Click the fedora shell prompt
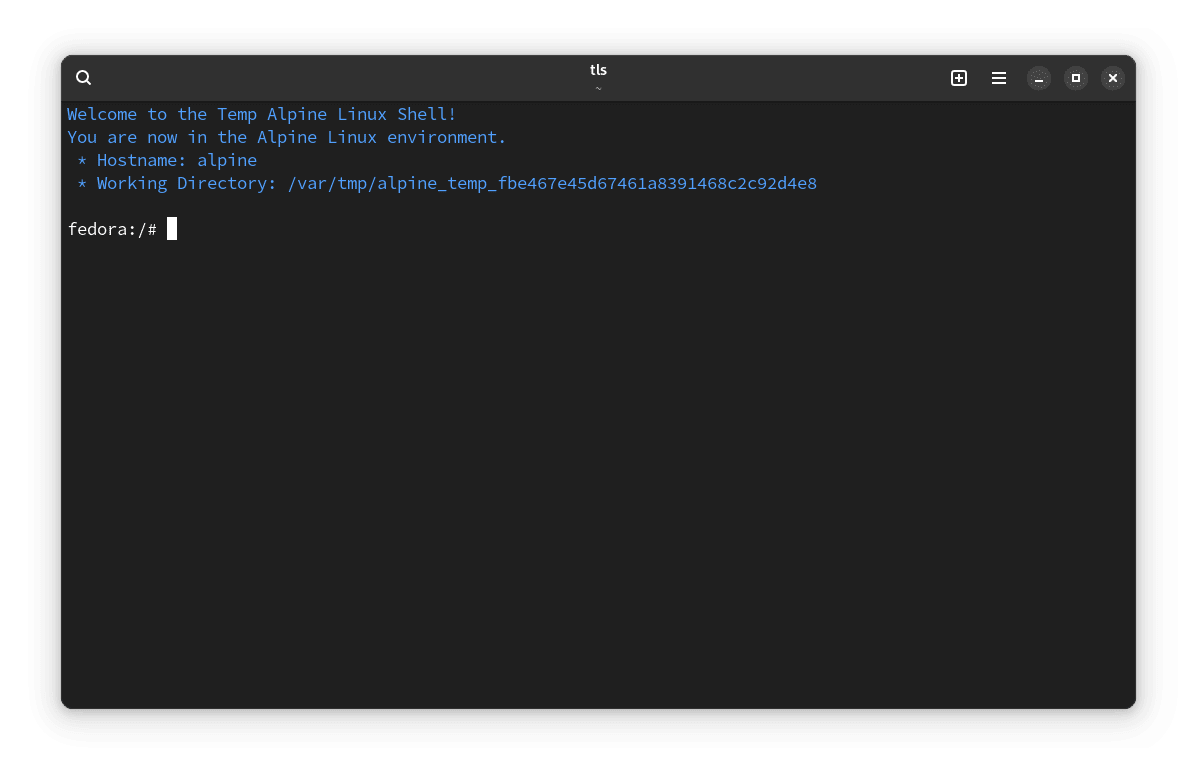The height and width of the screenshot is (776, 1197). [x=111, y=229]
